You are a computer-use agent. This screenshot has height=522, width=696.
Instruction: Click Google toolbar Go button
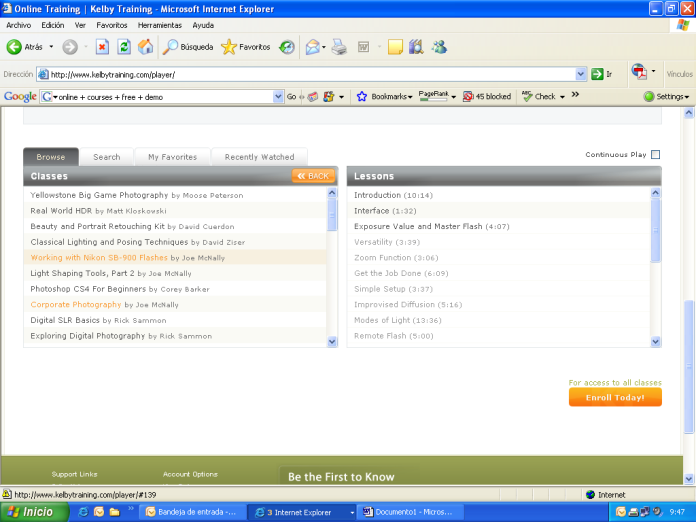pyautogui.click(x=291, y=96)
